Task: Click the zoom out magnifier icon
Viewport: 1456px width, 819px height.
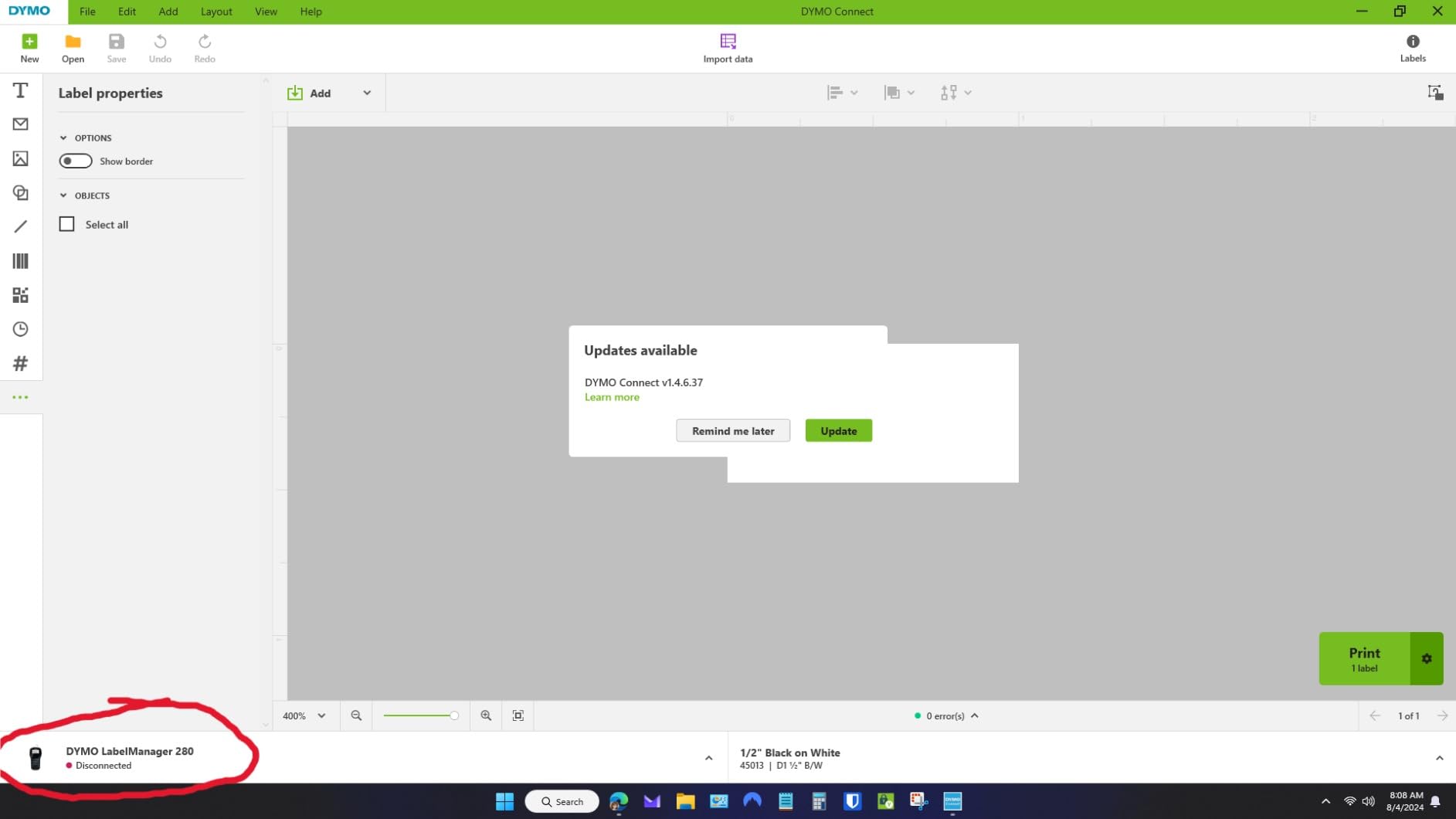Action: click(x=356, y=715)
